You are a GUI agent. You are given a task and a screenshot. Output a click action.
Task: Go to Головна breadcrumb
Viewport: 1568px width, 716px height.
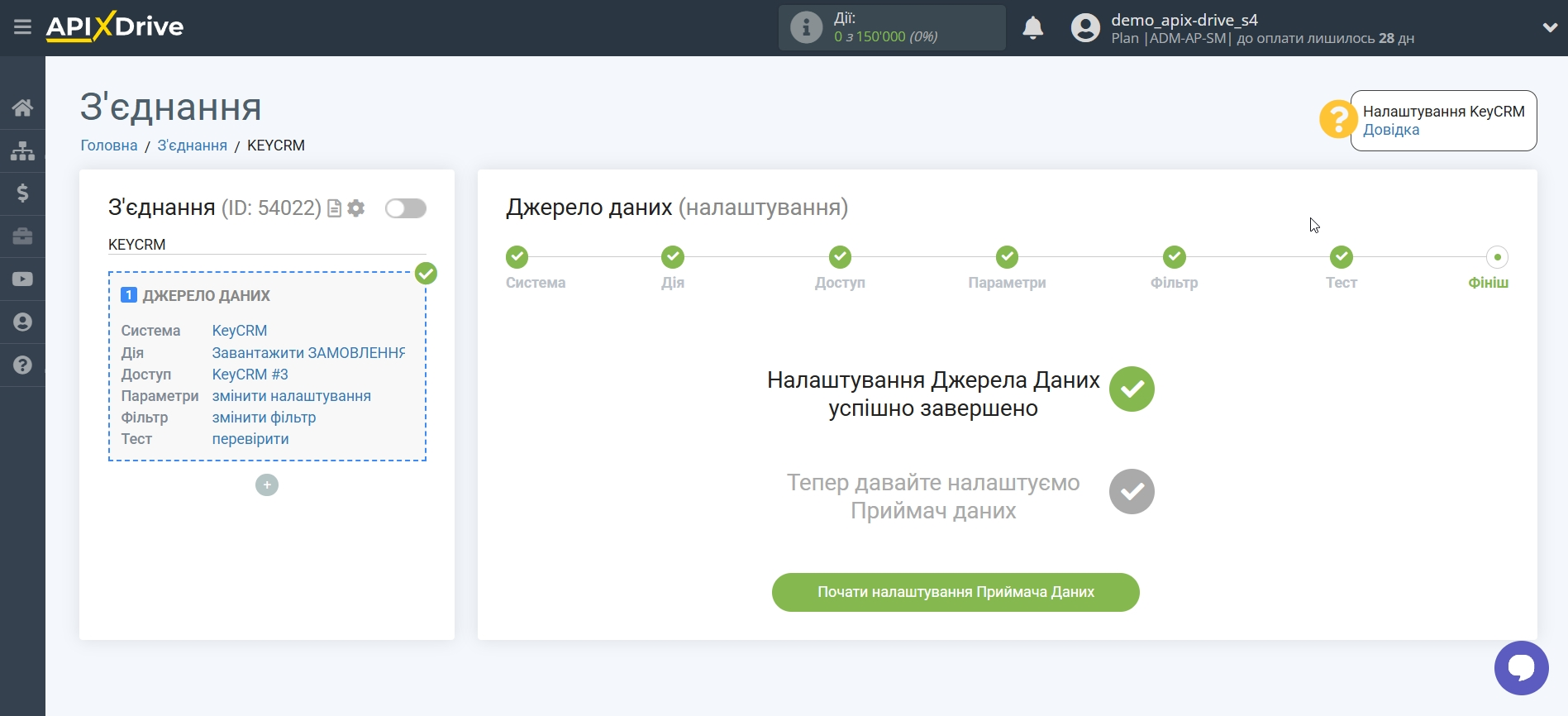click(x=109, y=146)
